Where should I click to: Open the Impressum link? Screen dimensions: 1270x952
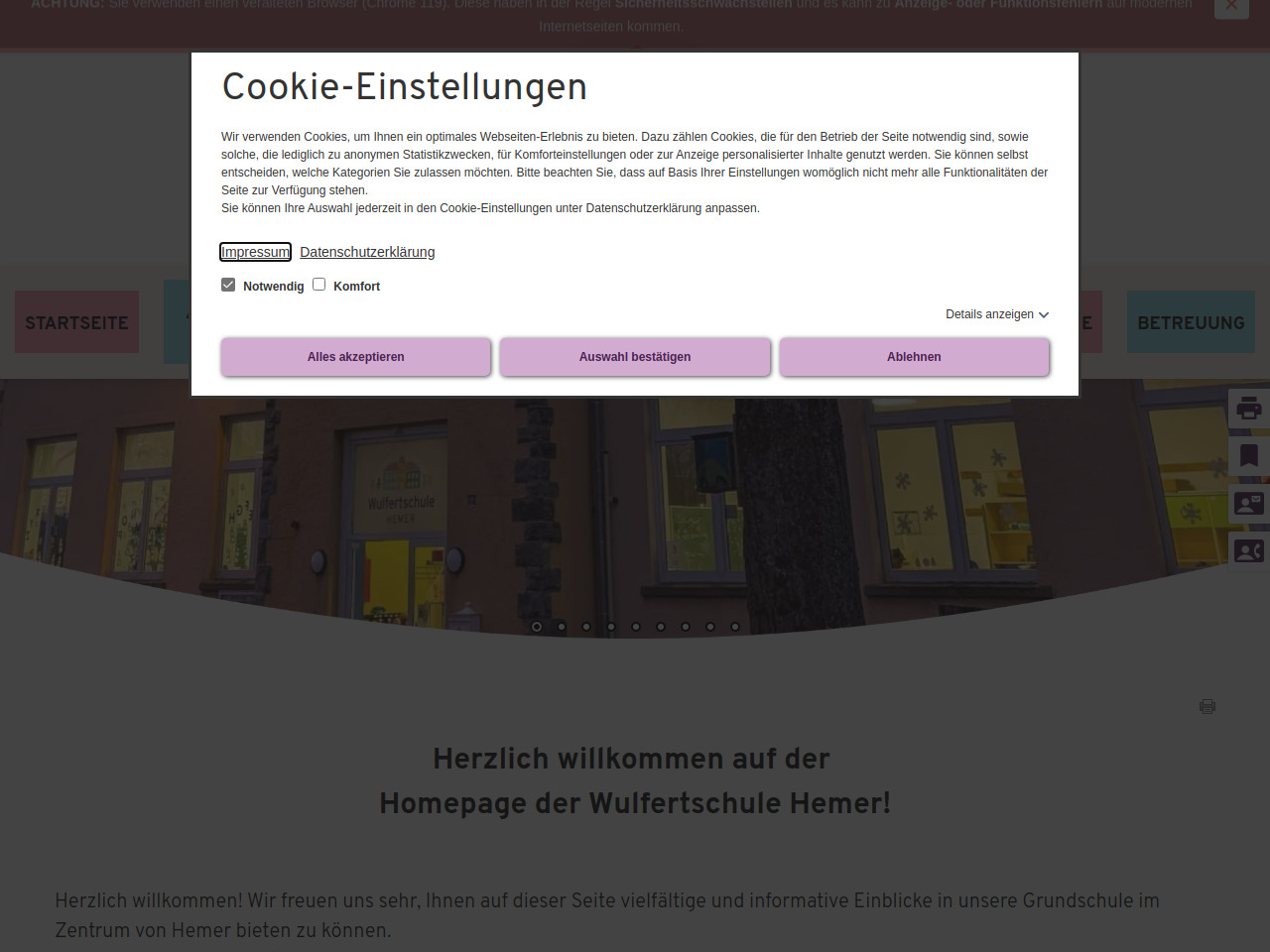pos(255,252)
